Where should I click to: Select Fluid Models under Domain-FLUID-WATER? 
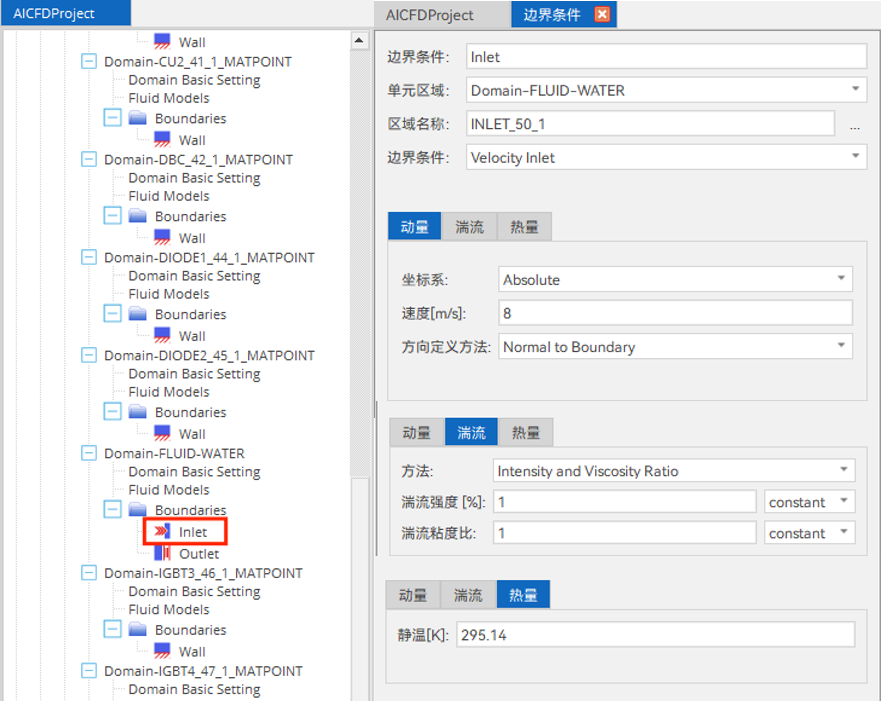point(169,489)
